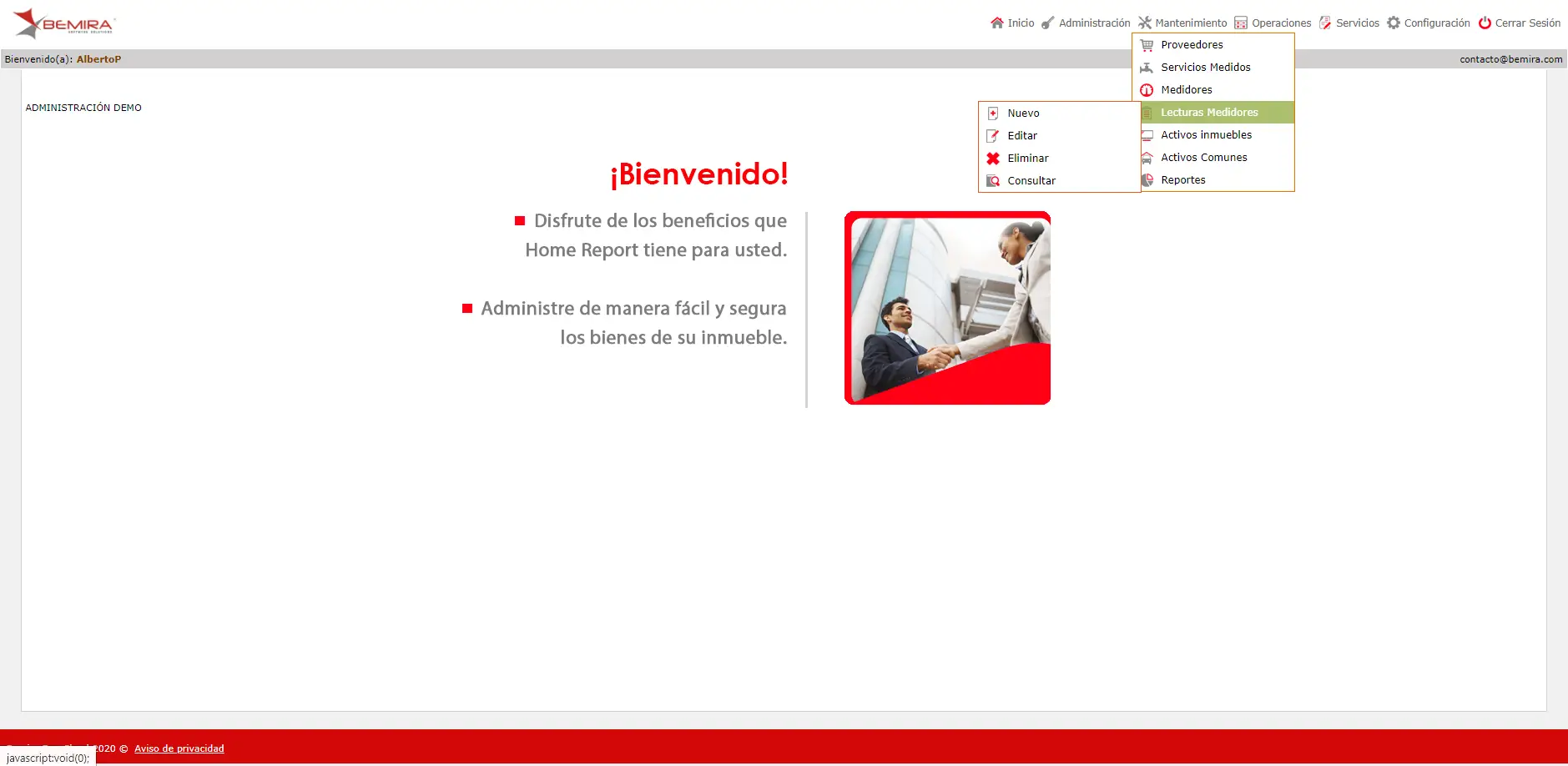1568x766 pixels.
Task: Click the Activos Comunes house icon
Action: tap(1147, 158)
